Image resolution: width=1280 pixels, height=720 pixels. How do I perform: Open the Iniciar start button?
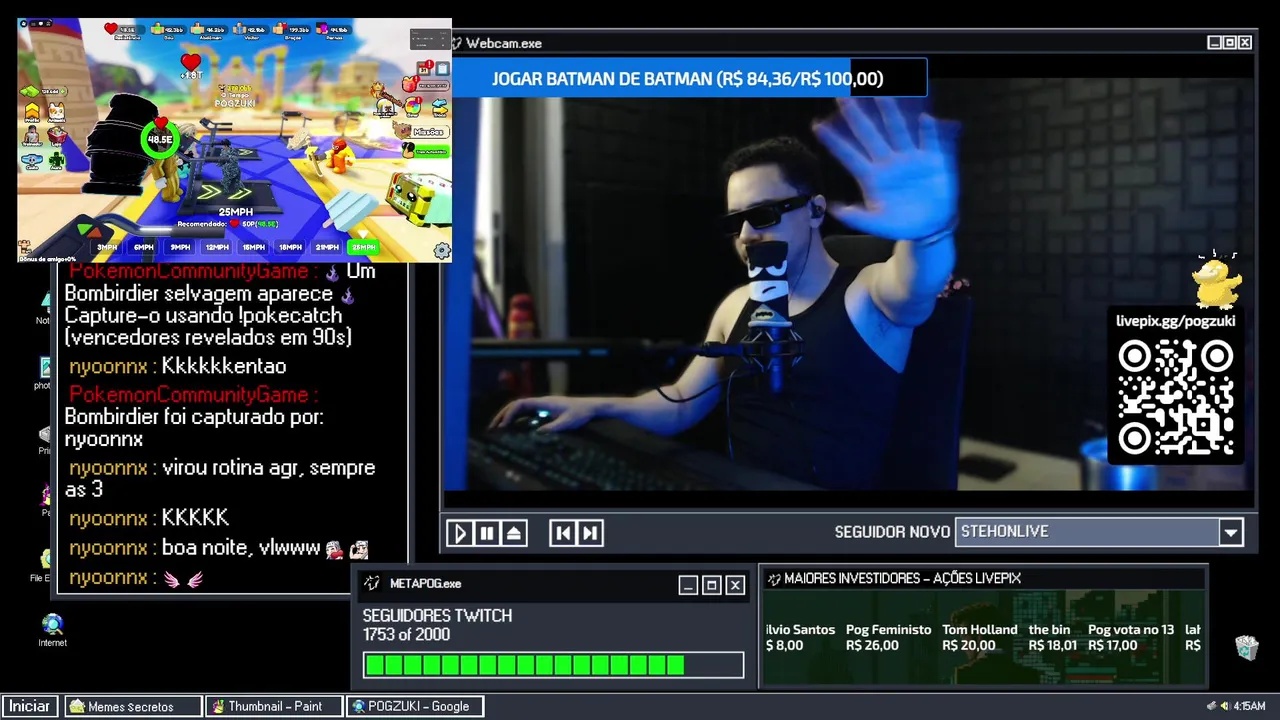coord(29,706)
